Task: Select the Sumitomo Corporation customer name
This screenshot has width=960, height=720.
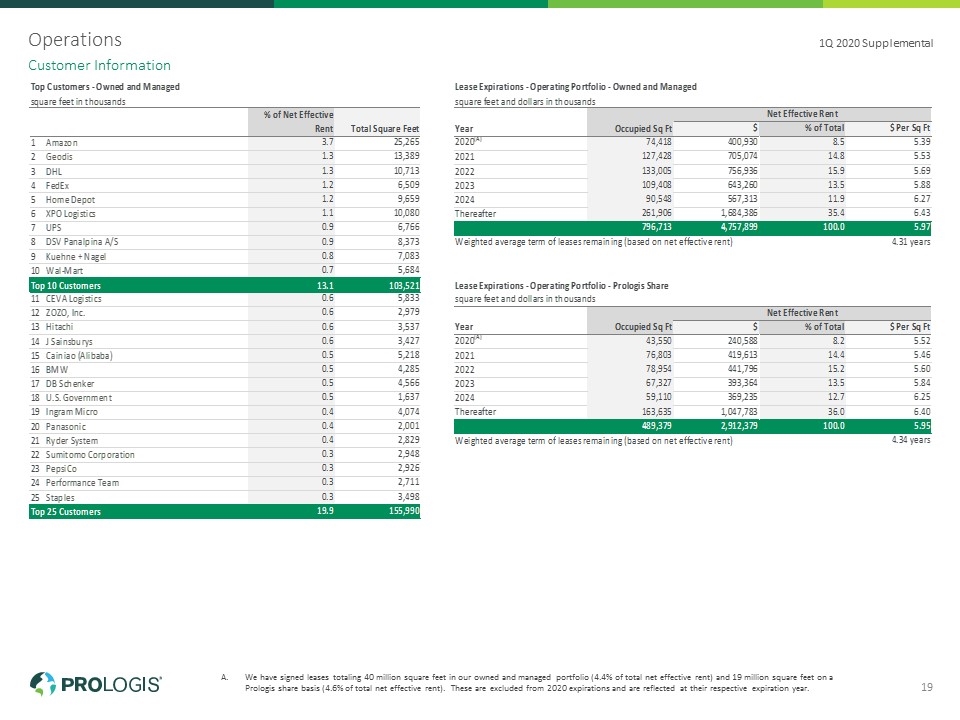Action: click(90, 455)
